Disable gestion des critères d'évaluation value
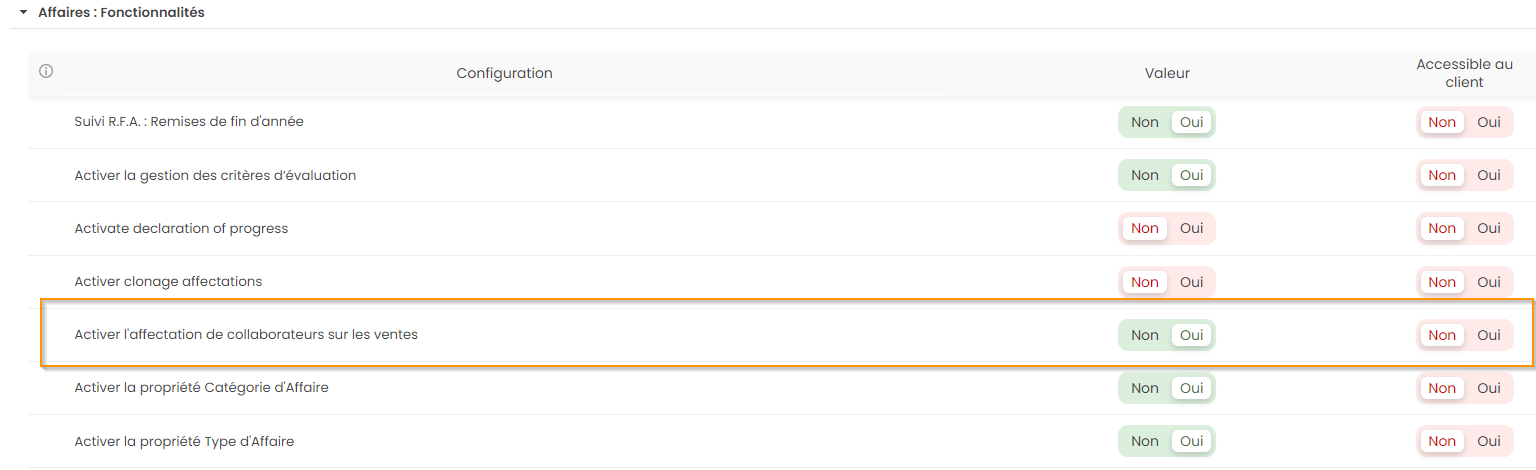 pyautogui.click(x=1144, y=175)
